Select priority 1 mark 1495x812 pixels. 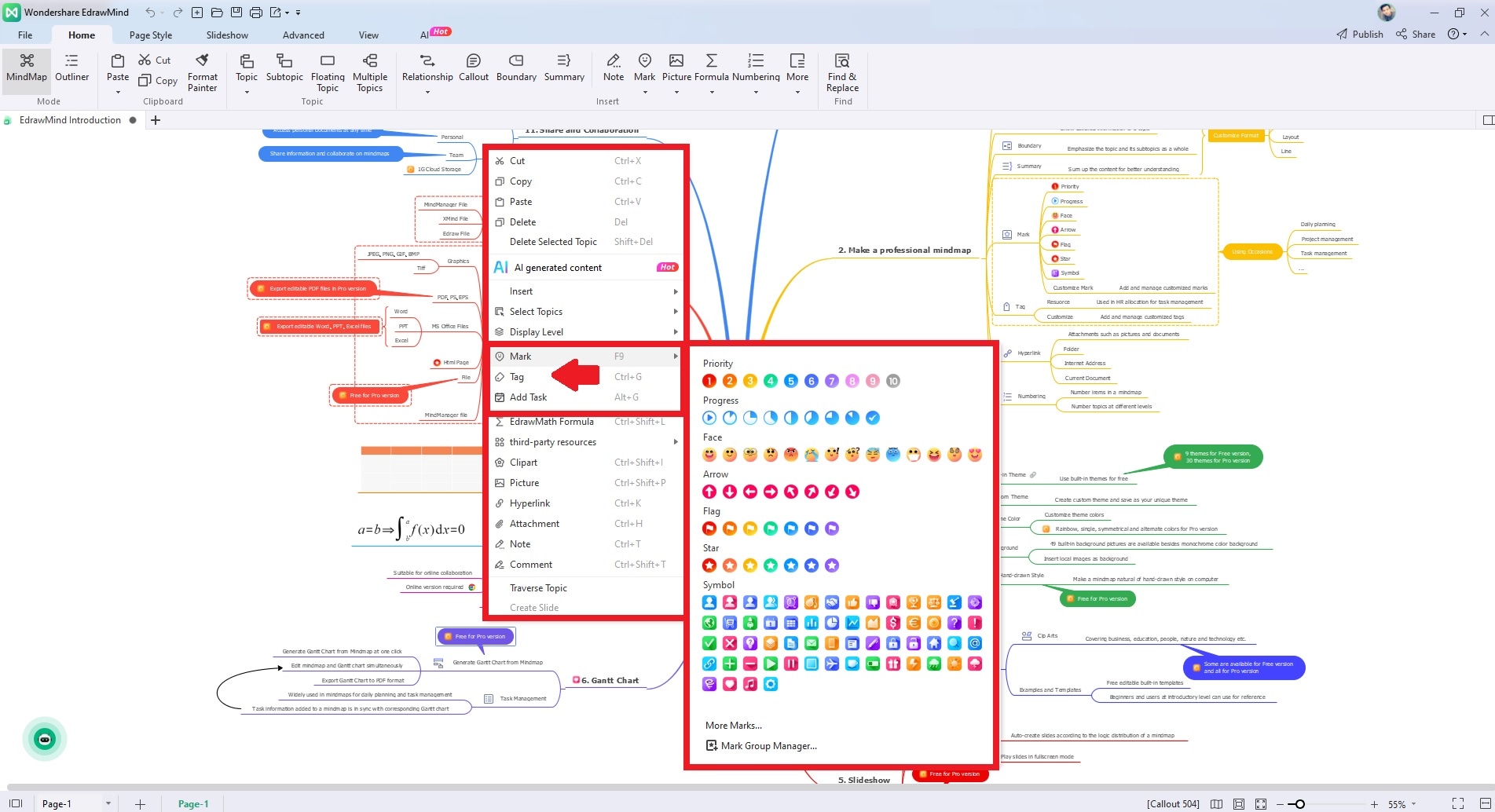pos(709,381)
